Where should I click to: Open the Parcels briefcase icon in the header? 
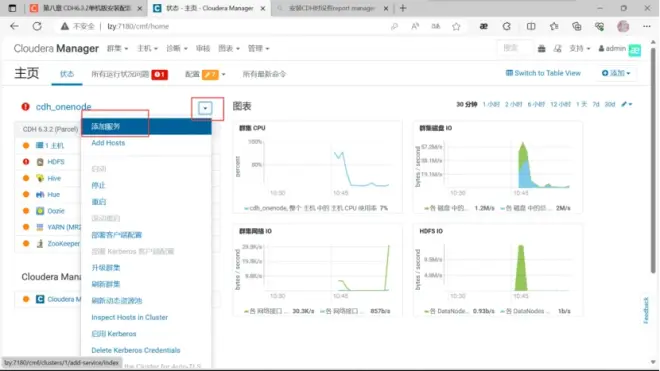[x=542, y=49]
